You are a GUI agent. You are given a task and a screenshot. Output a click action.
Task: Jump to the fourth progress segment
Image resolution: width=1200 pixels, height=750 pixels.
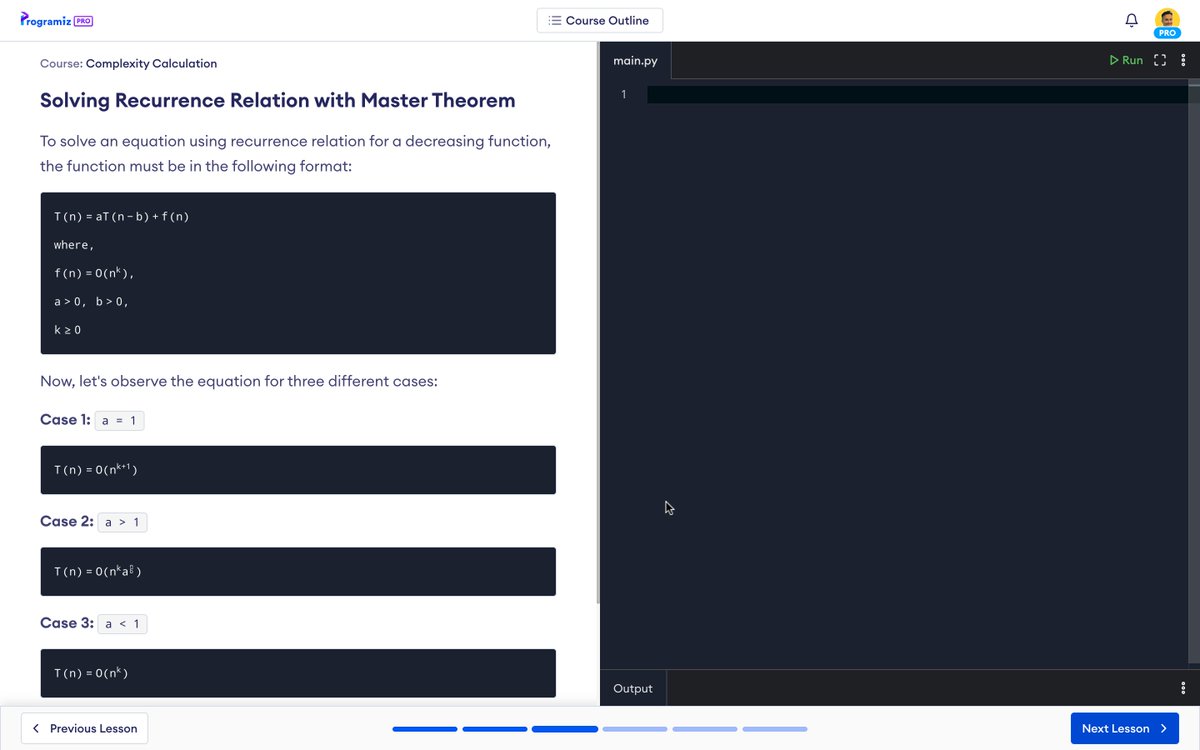click(x=635, y=729)
